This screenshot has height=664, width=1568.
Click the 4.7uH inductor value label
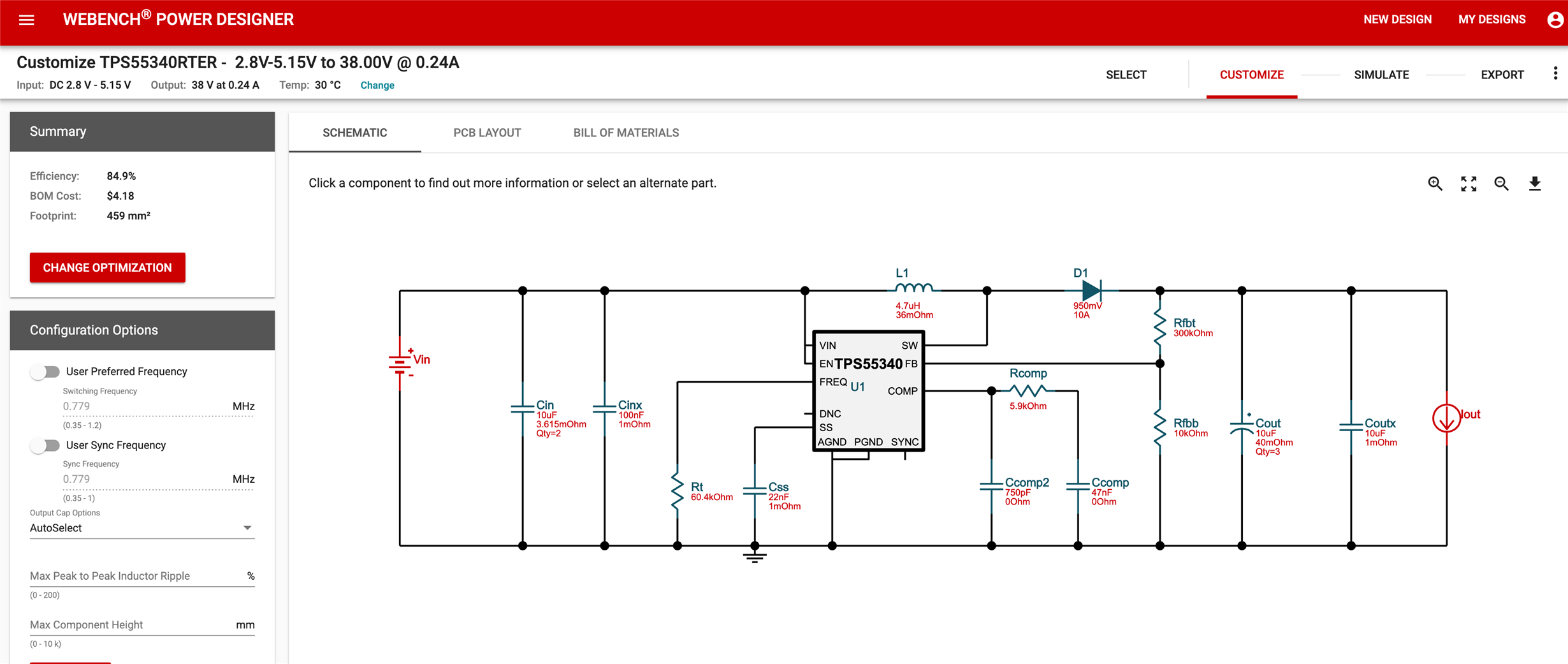click(908, 306)
